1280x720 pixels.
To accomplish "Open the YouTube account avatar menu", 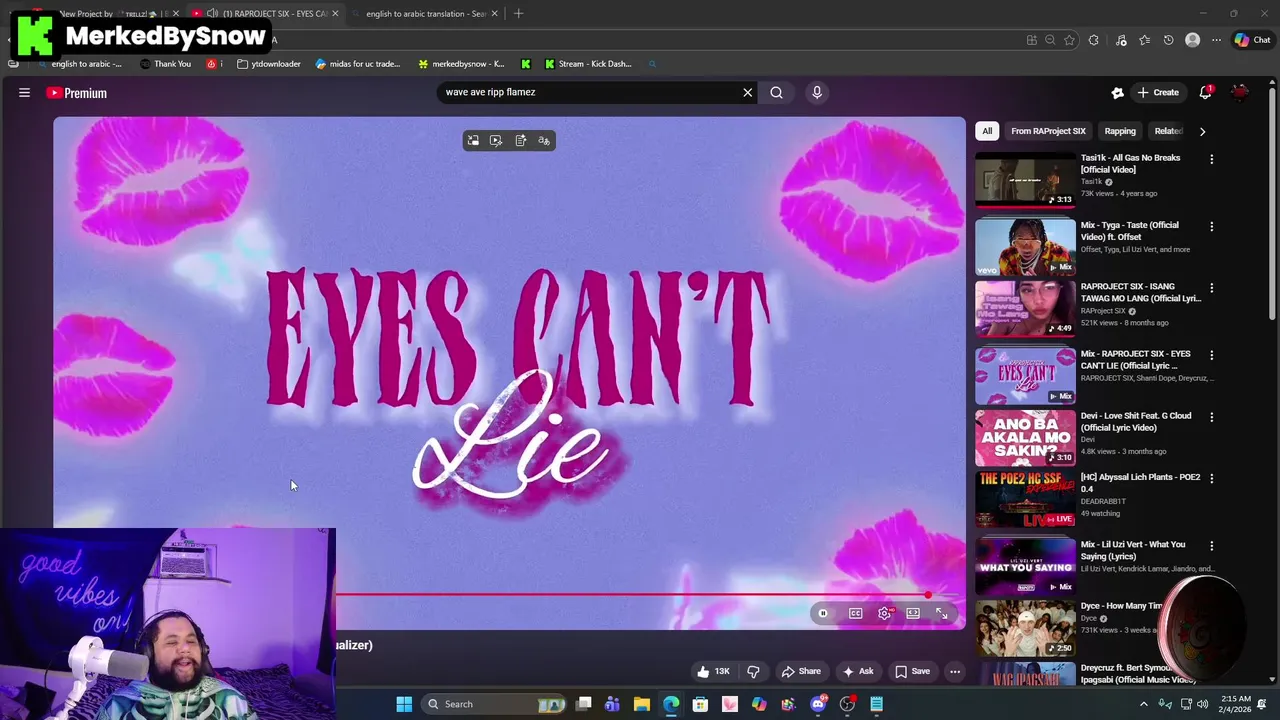I will (1240, 93).
